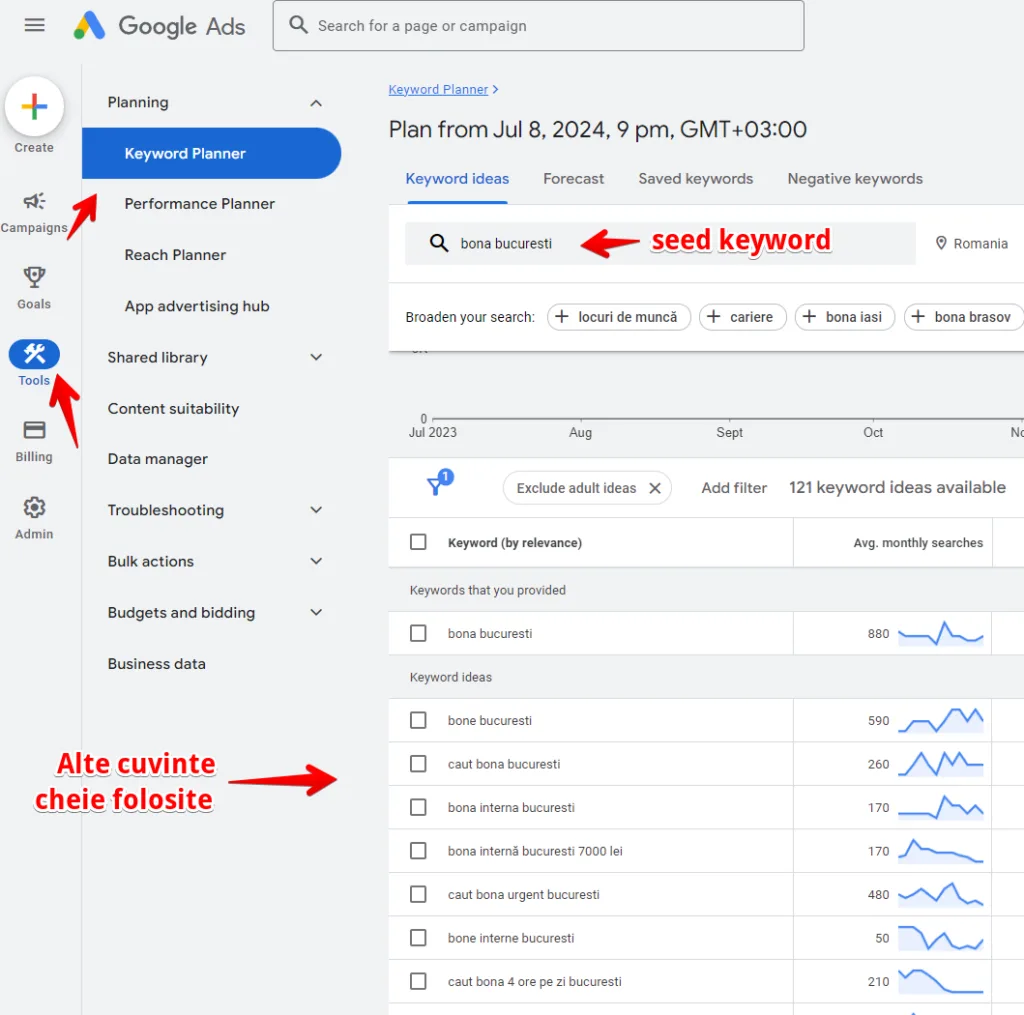1024x1015 pixels.
Task: Check 'caut bona urgent bucuresti' row
Action: coord(418,894)
